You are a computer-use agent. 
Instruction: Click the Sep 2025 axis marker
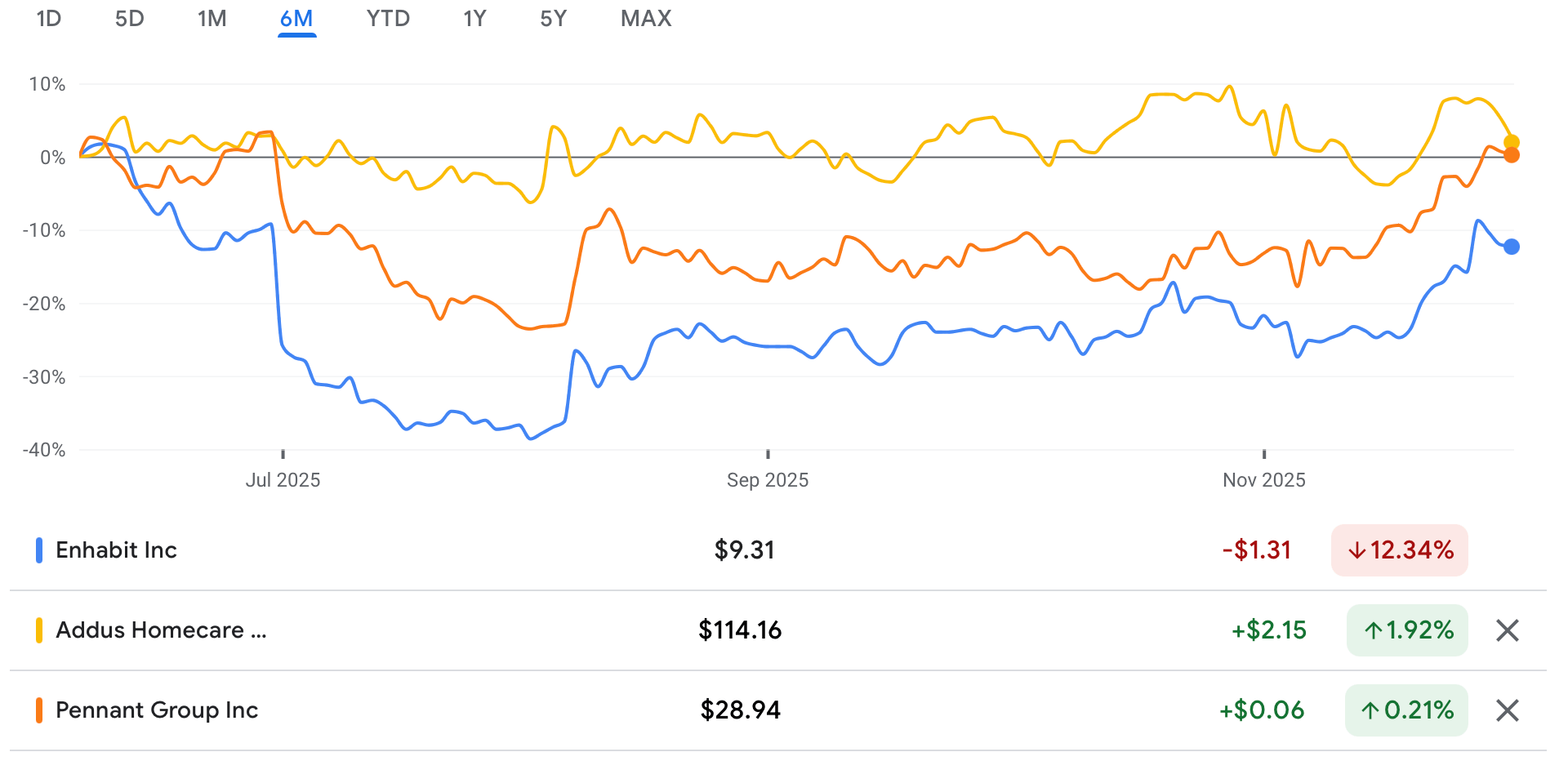click(x=768, y=479)
